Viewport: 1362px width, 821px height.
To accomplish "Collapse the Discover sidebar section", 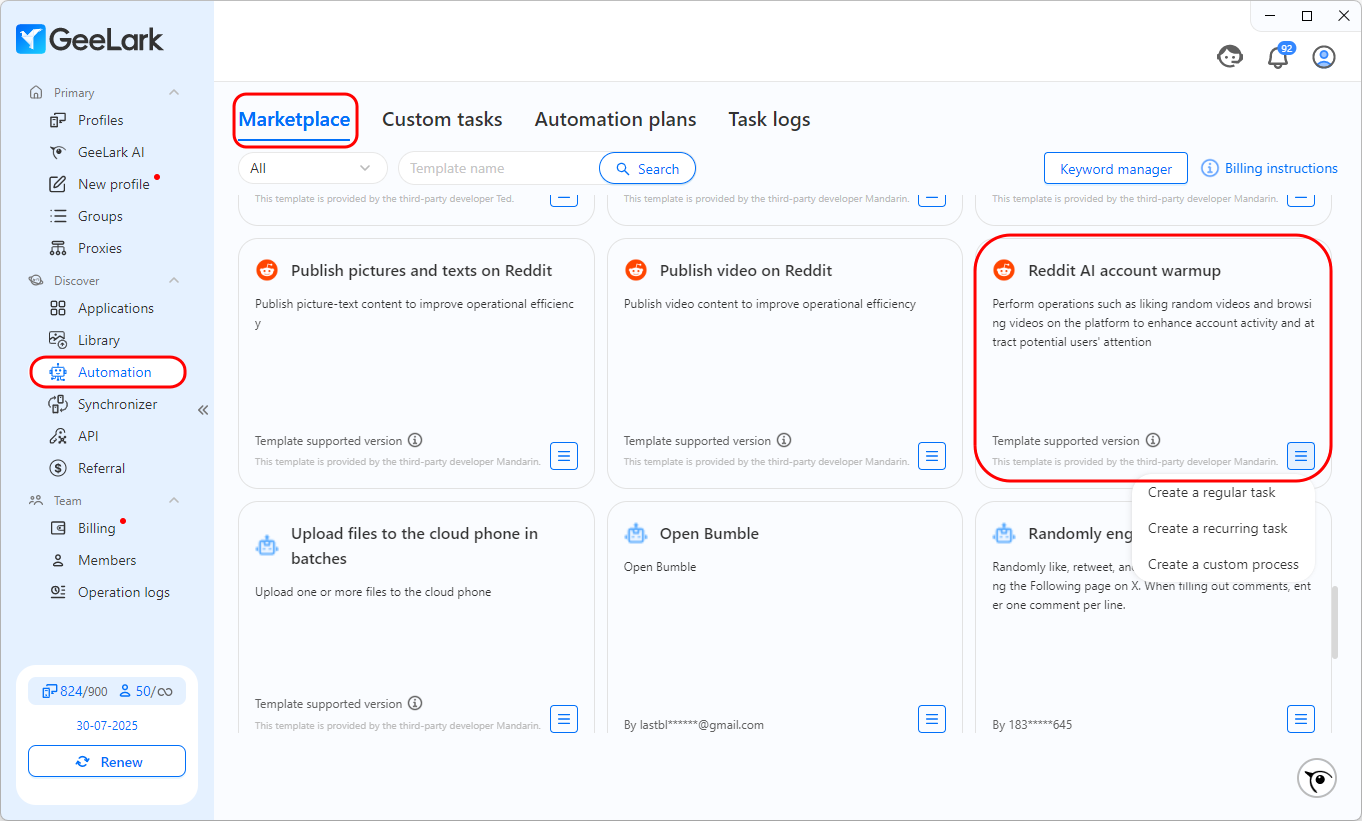I will point(174,280).
